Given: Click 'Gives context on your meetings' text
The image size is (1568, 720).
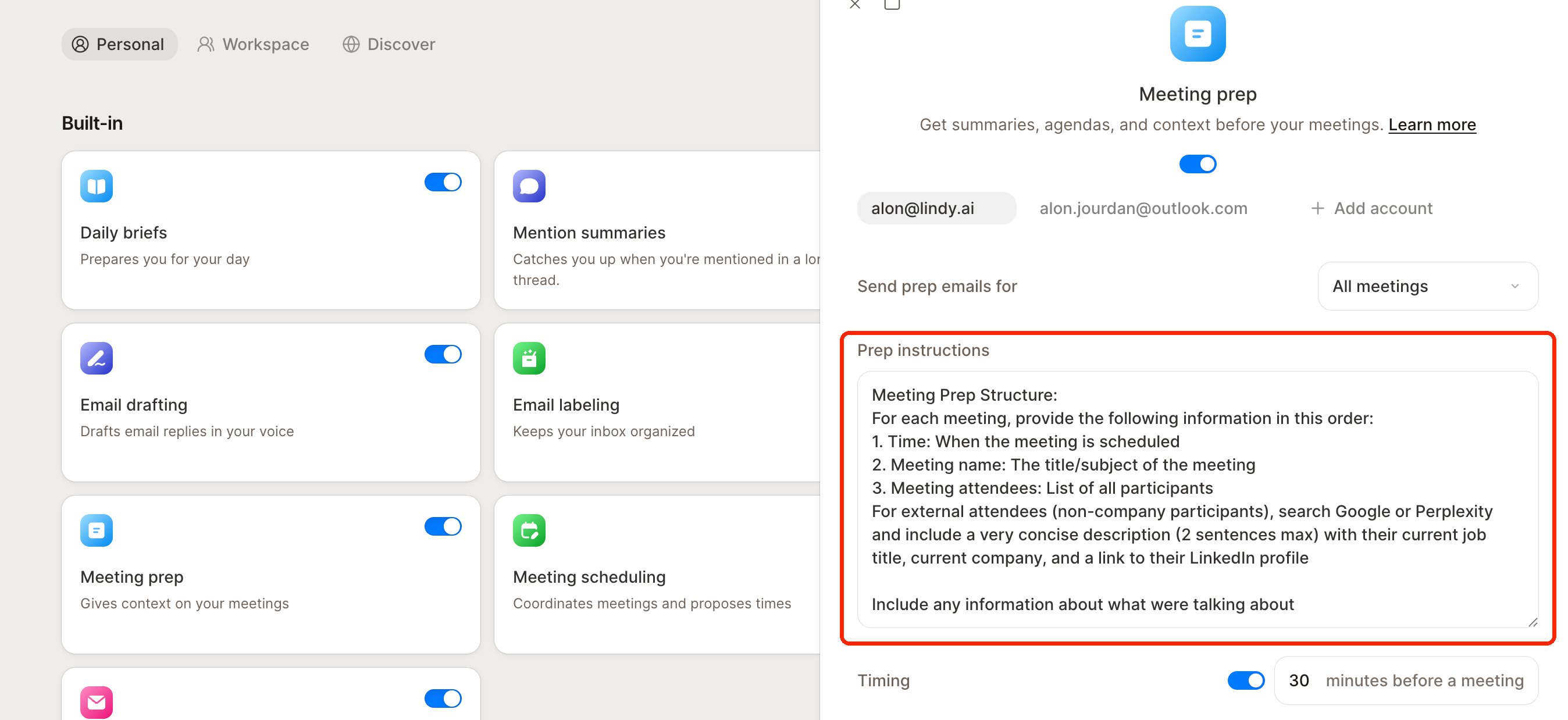Looking at the screenshot, I should click(x=184, y=603).
